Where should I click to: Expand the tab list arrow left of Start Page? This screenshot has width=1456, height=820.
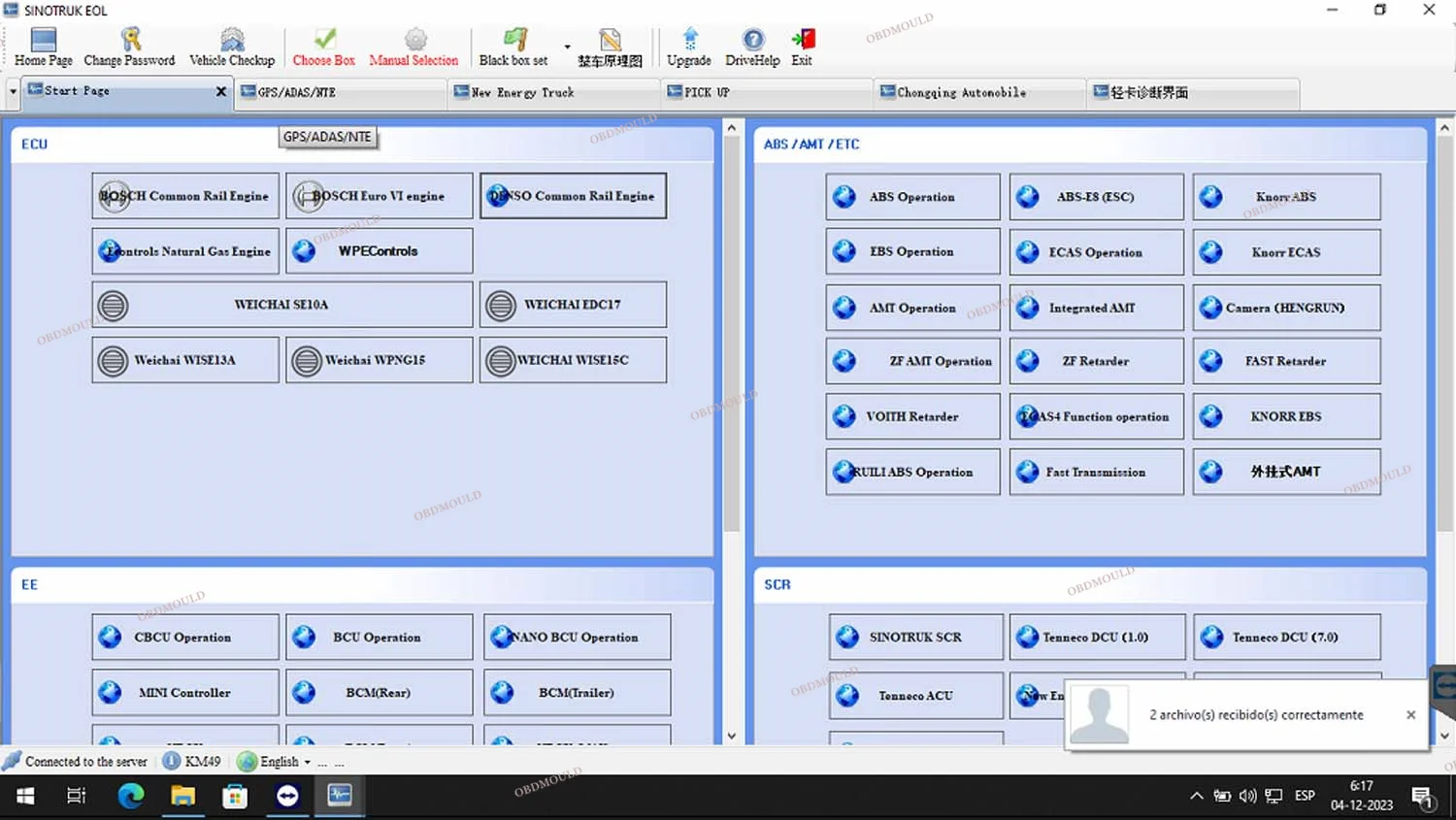[x=13, y=91]
